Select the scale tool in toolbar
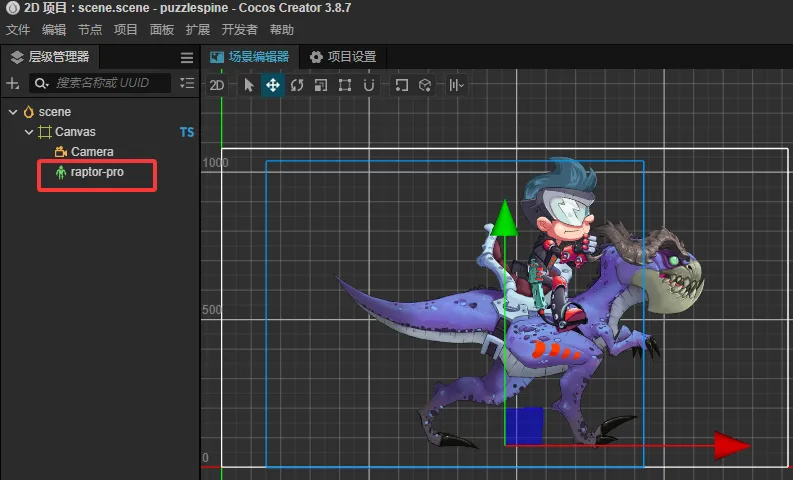Image resolution: width=793 pixels, height=480 pixels. 321,86
